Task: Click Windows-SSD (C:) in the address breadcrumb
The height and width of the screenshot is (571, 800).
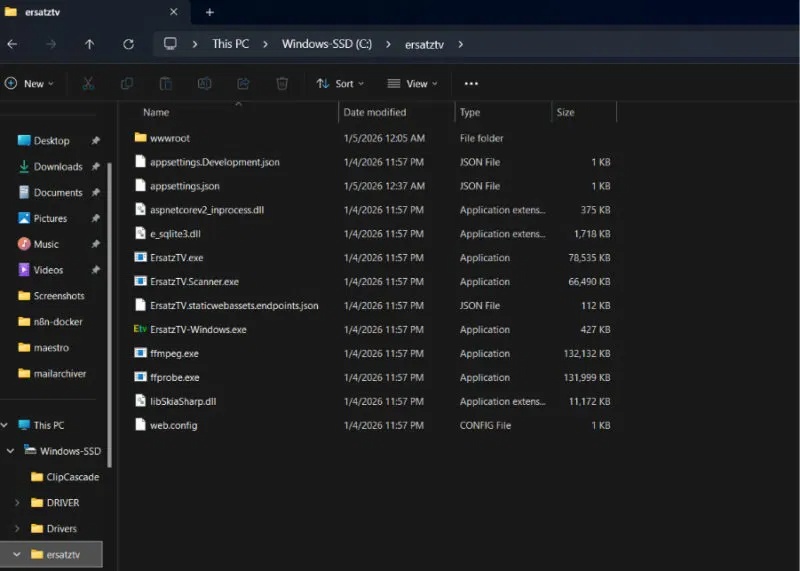Action: point(325,44)
